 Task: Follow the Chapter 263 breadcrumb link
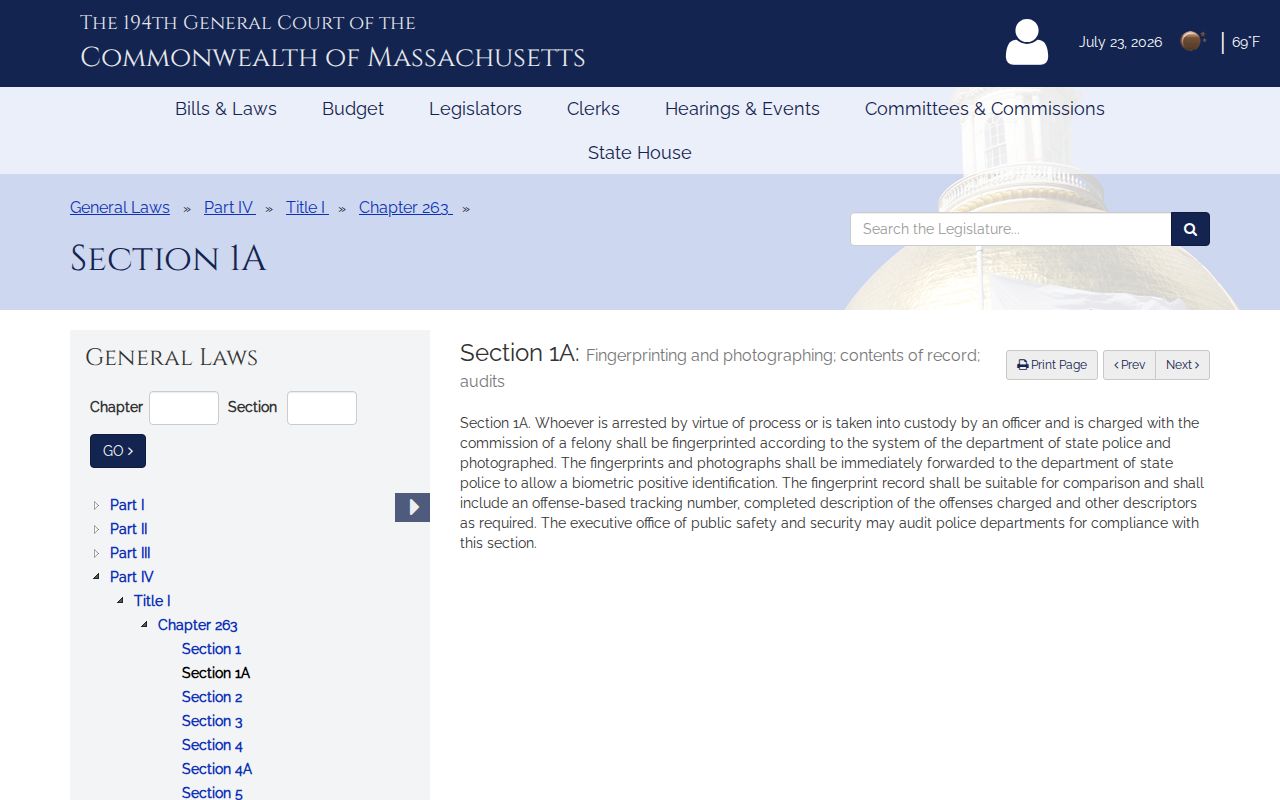[405, 207]
